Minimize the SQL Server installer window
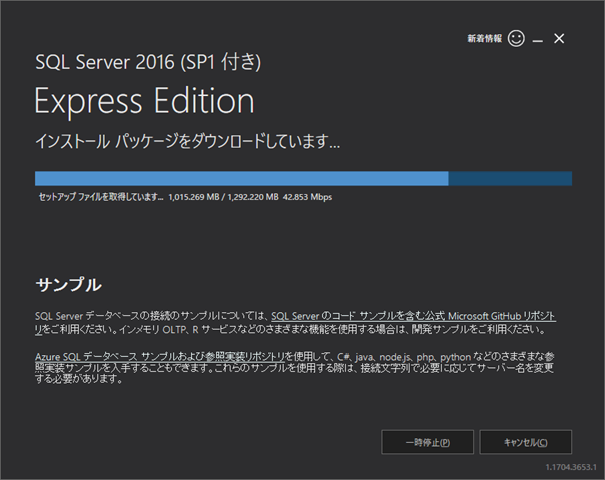605x480 pixels. point(538,39)
